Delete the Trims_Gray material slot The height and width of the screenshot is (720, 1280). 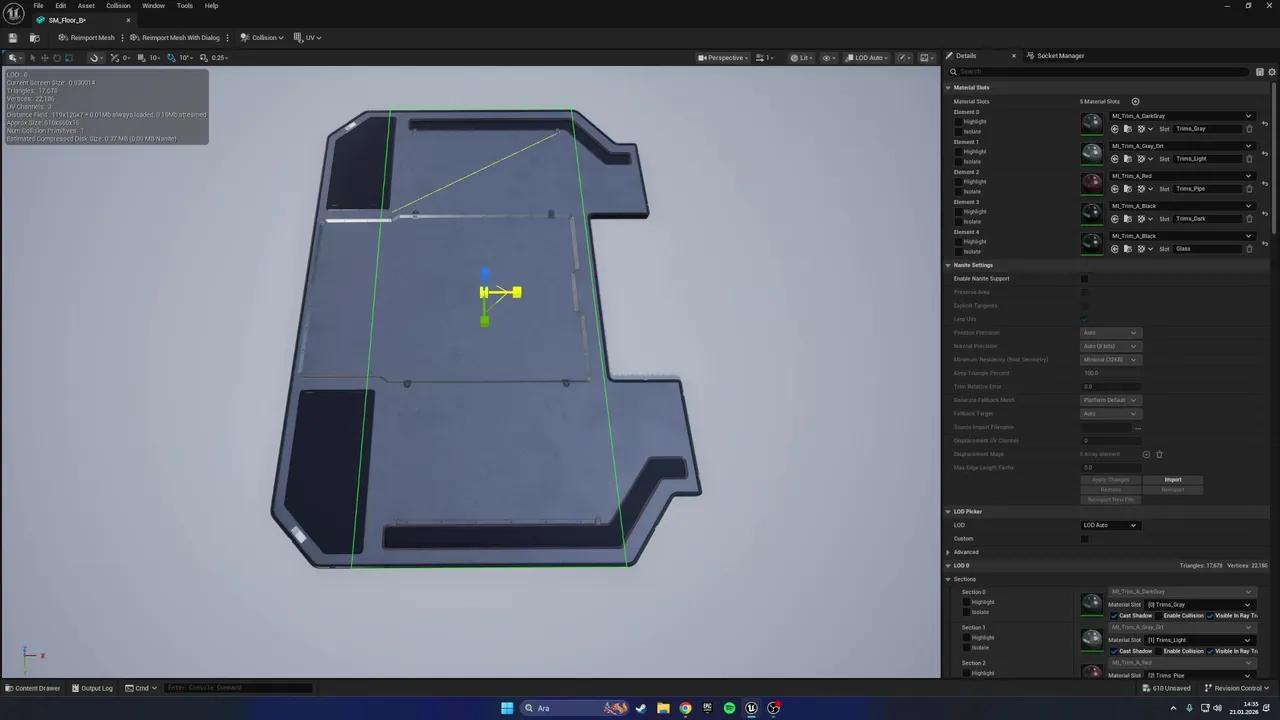tap(1249, 129)
